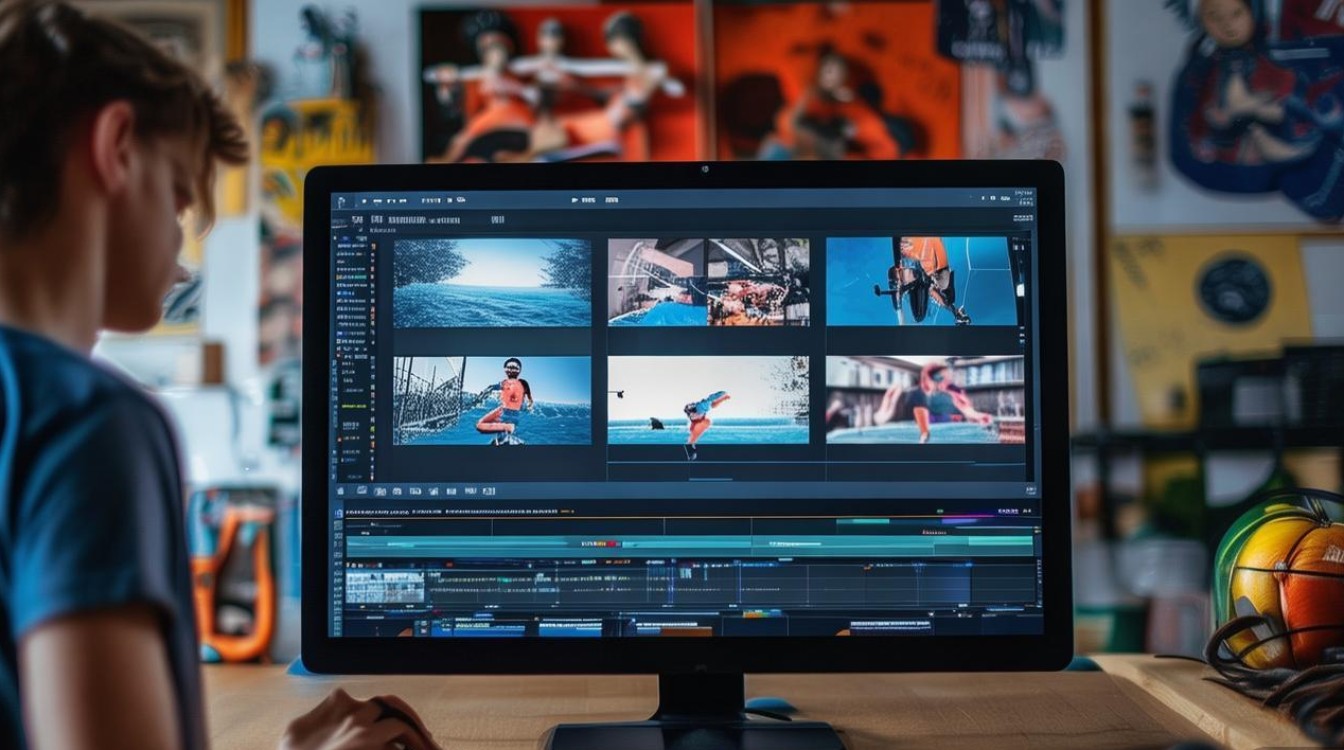Expand the first item in left sidebar list
Image resolution: width=1344 pixels, height=750 pixels.
click(x=351, y=245)
